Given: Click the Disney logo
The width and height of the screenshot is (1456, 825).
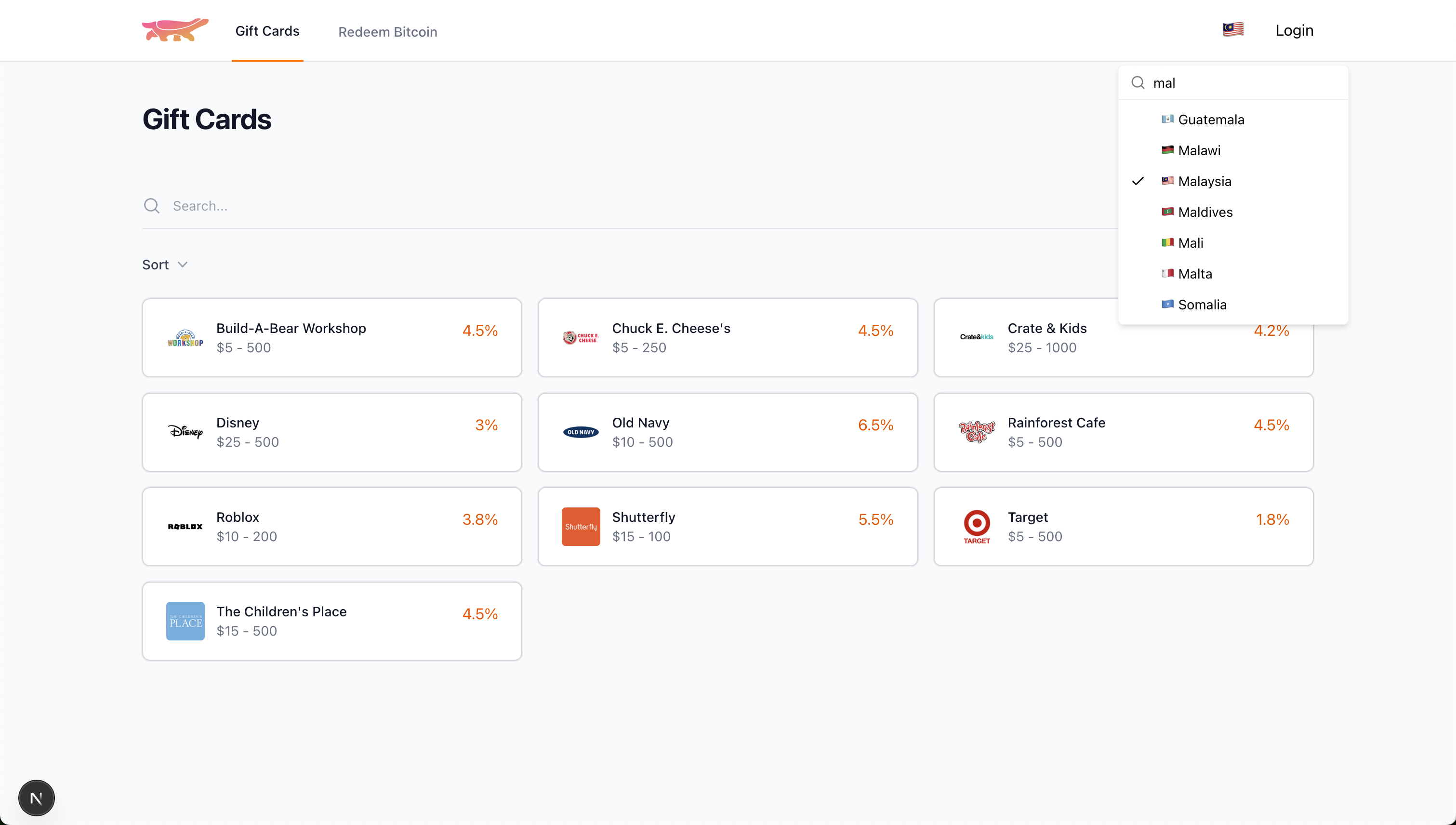Looking at the screenshot, I should coord(185,432).
